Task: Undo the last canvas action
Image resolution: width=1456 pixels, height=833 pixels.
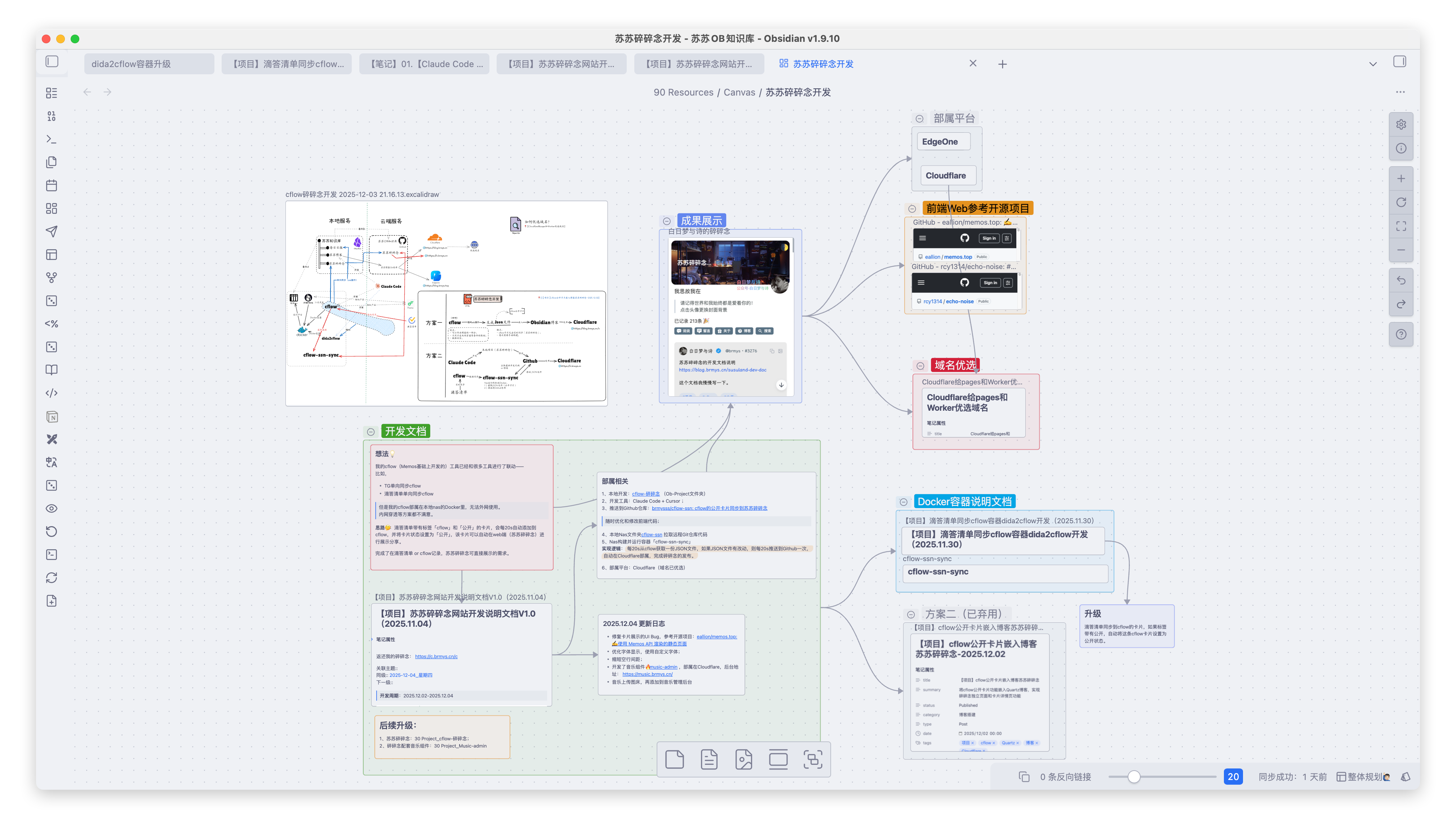Action: [x=1400, y=280]
